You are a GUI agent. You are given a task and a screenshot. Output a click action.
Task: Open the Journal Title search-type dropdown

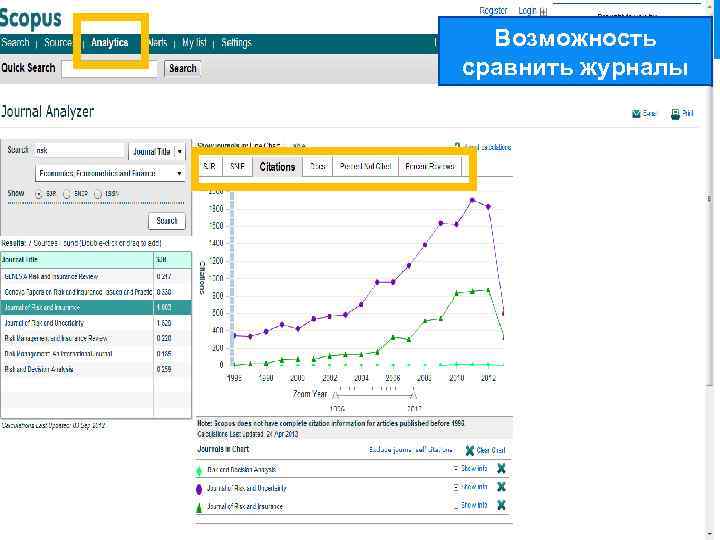click(157, 151)
